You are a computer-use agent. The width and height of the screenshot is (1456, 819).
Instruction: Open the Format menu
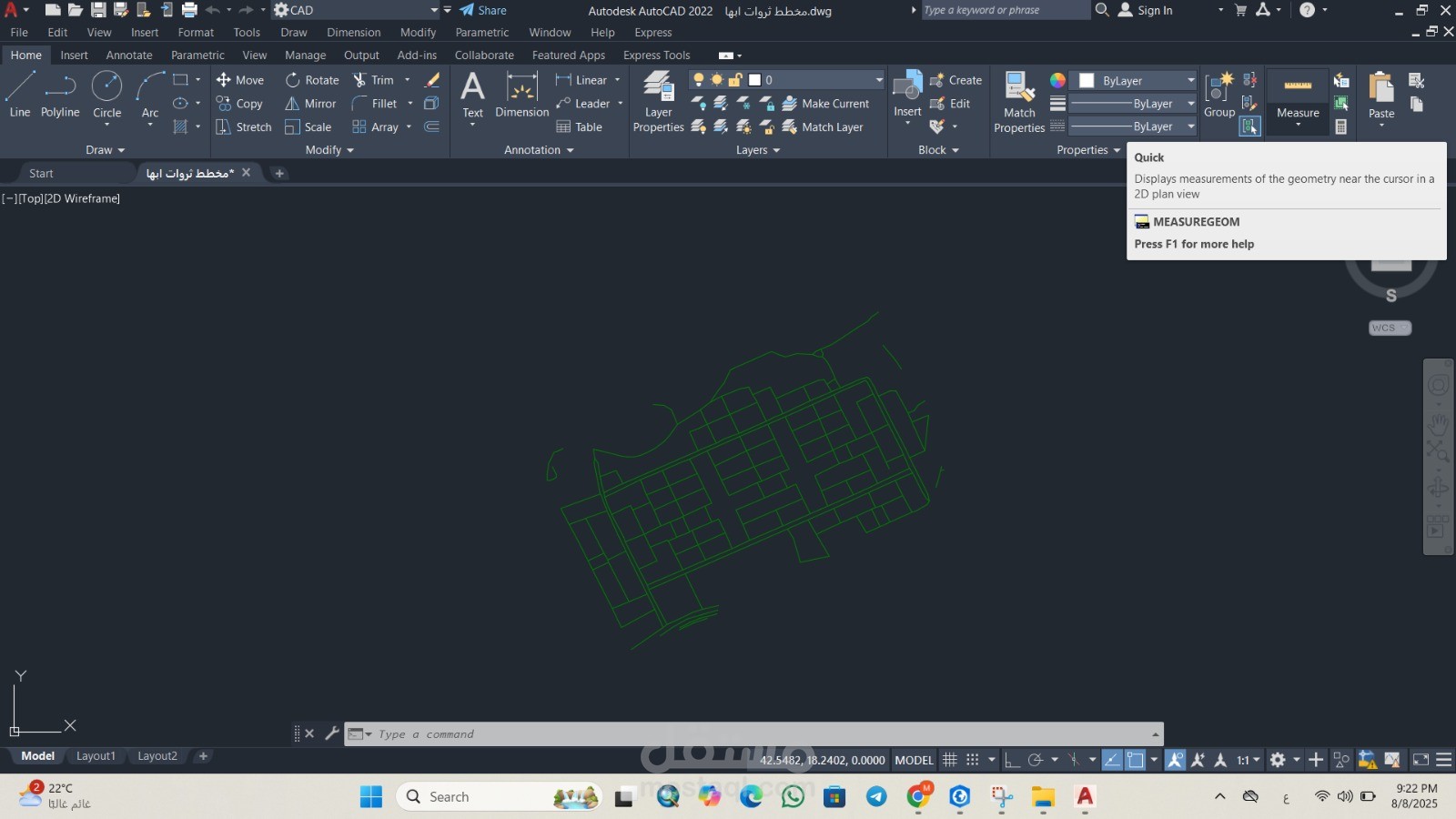pyautogui.click(x=196, y=33)
